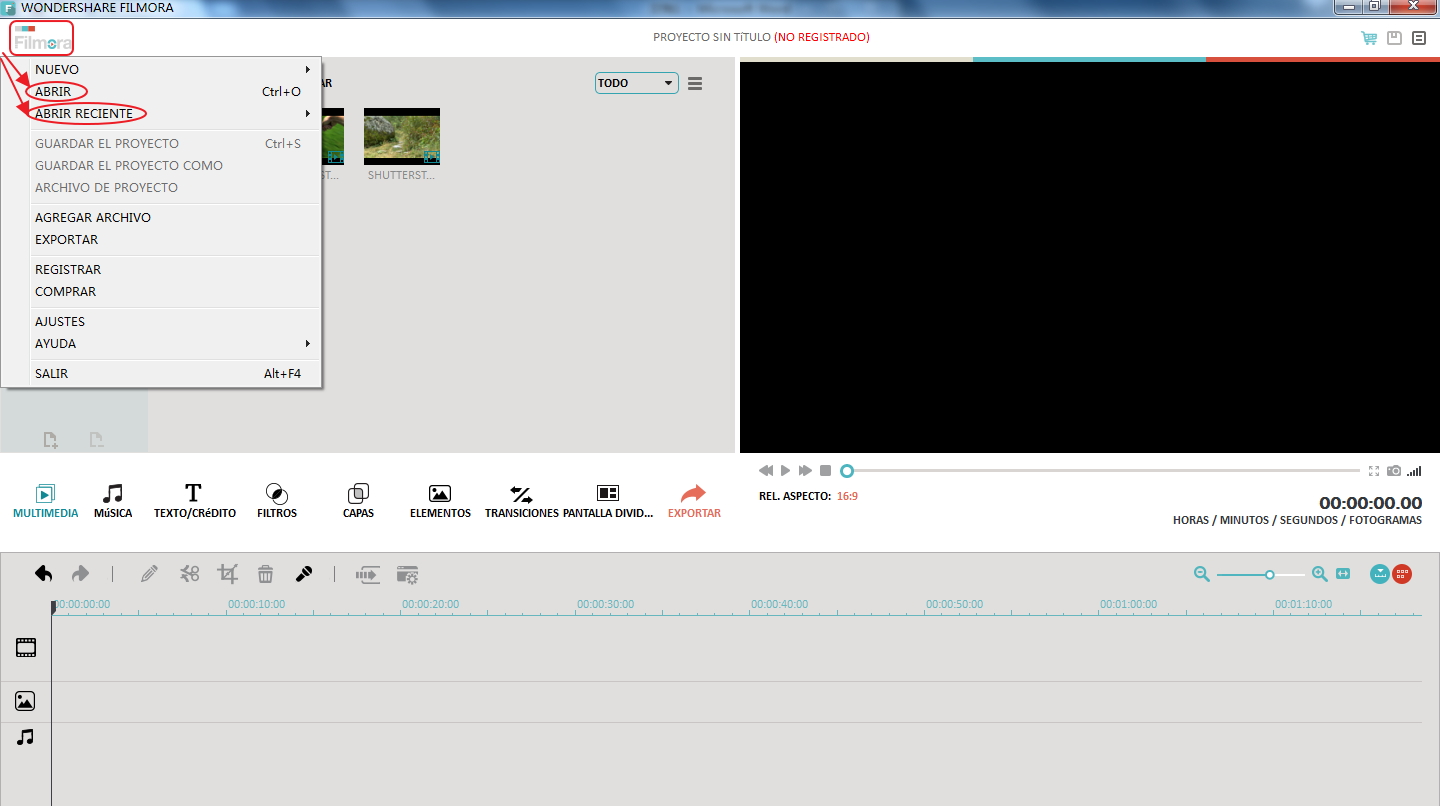Choose EXPORTAR in the file menu

pyautogui.click(x=161, y=239)
